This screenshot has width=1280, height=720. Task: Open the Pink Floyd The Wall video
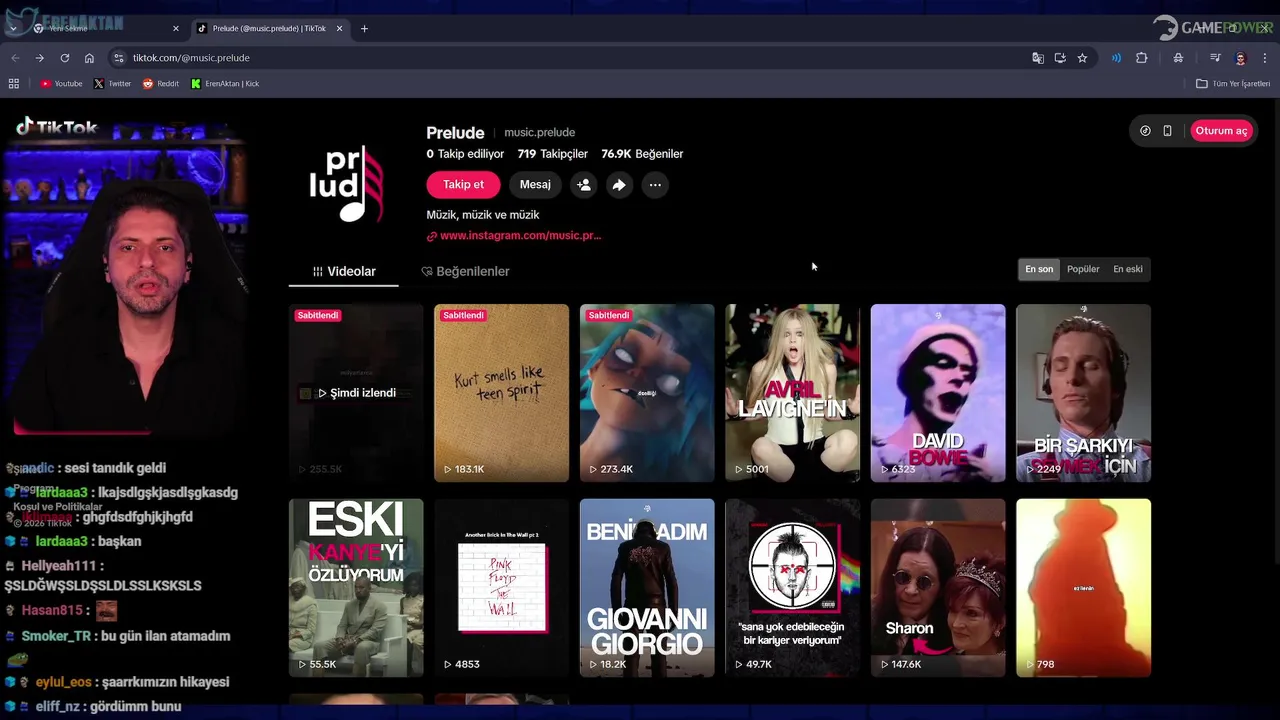coord(502,588)
